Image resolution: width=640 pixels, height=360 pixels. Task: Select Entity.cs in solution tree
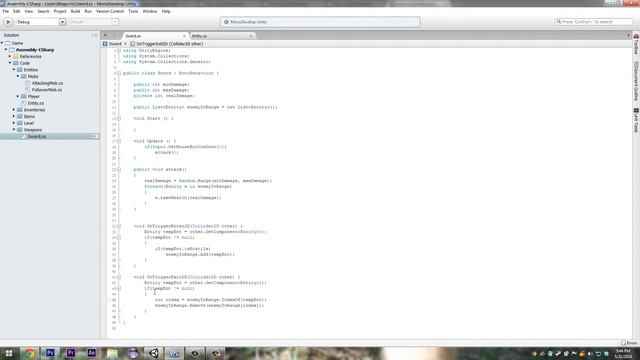coord(36,103)
